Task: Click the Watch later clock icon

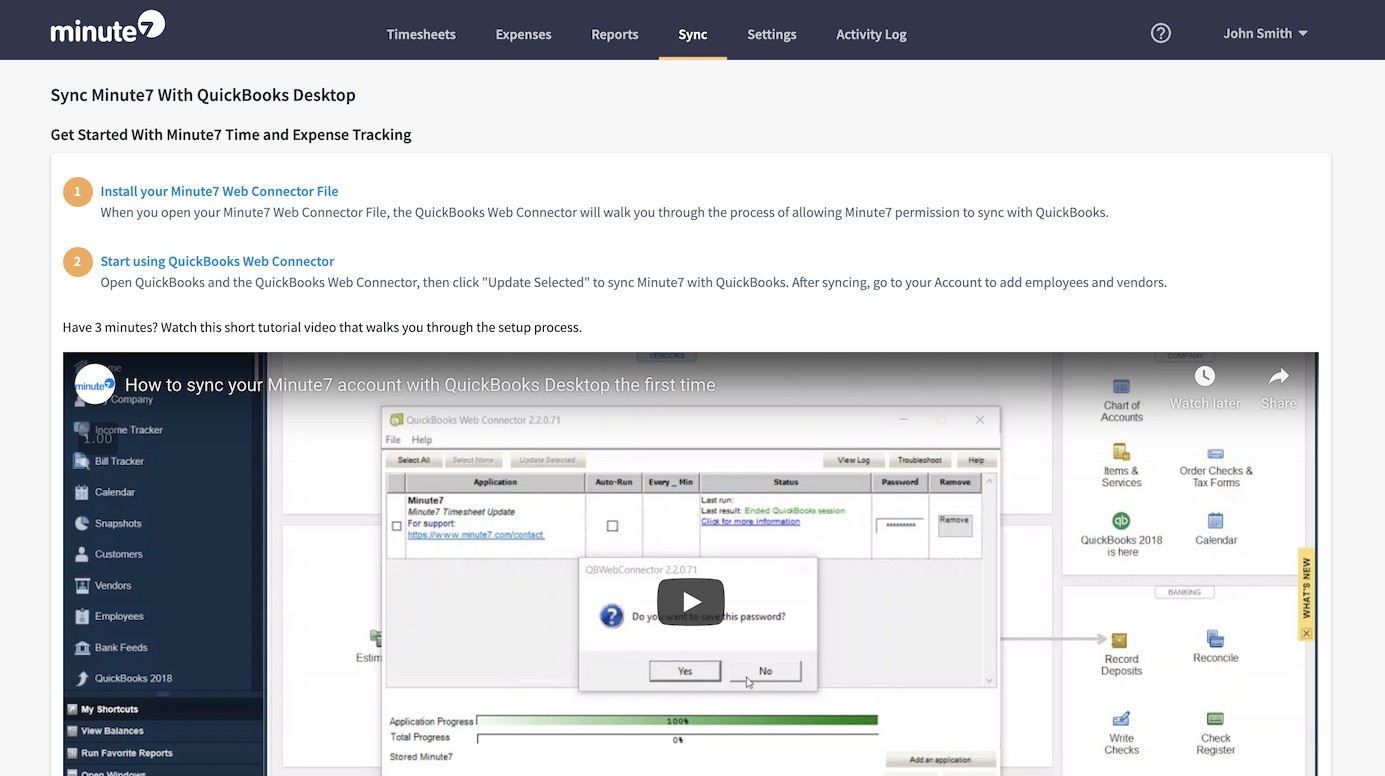Action: [1204, 377]
